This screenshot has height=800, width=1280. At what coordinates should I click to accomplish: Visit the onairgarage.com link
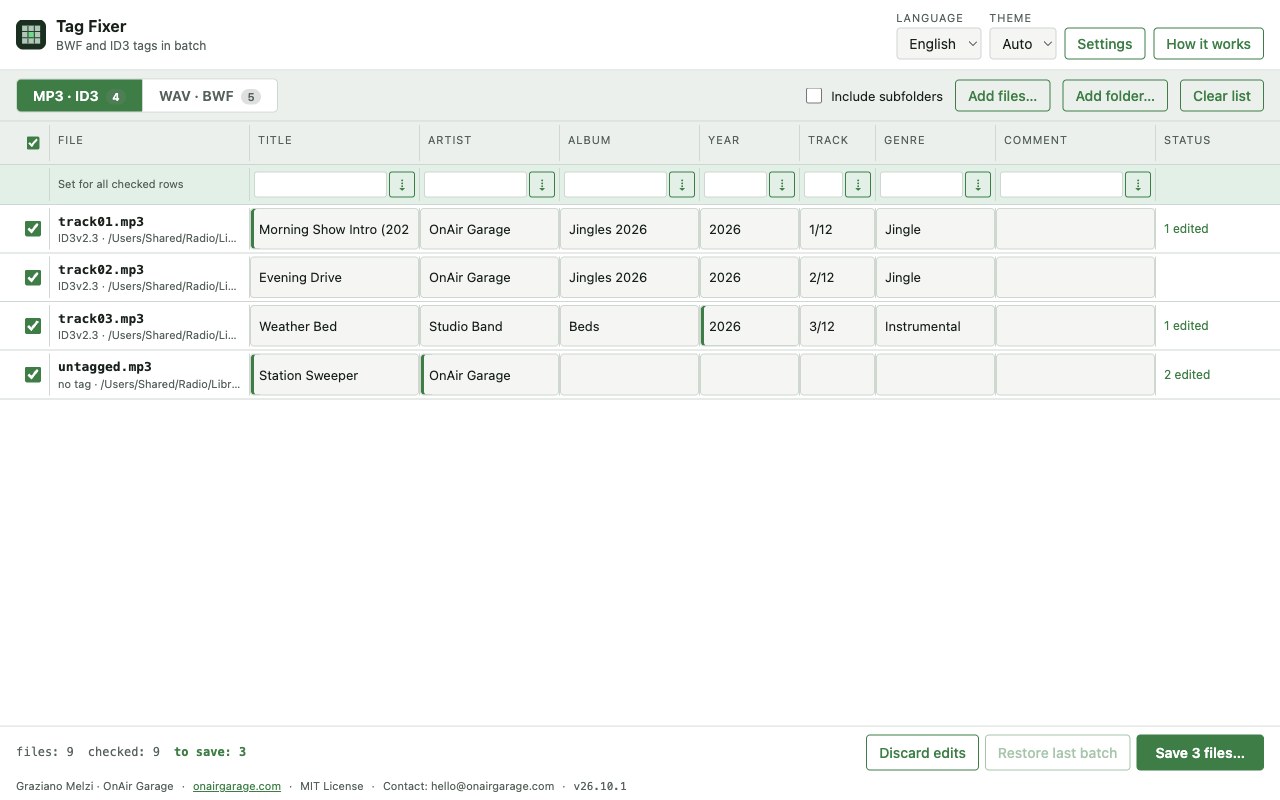coord(237,786)
